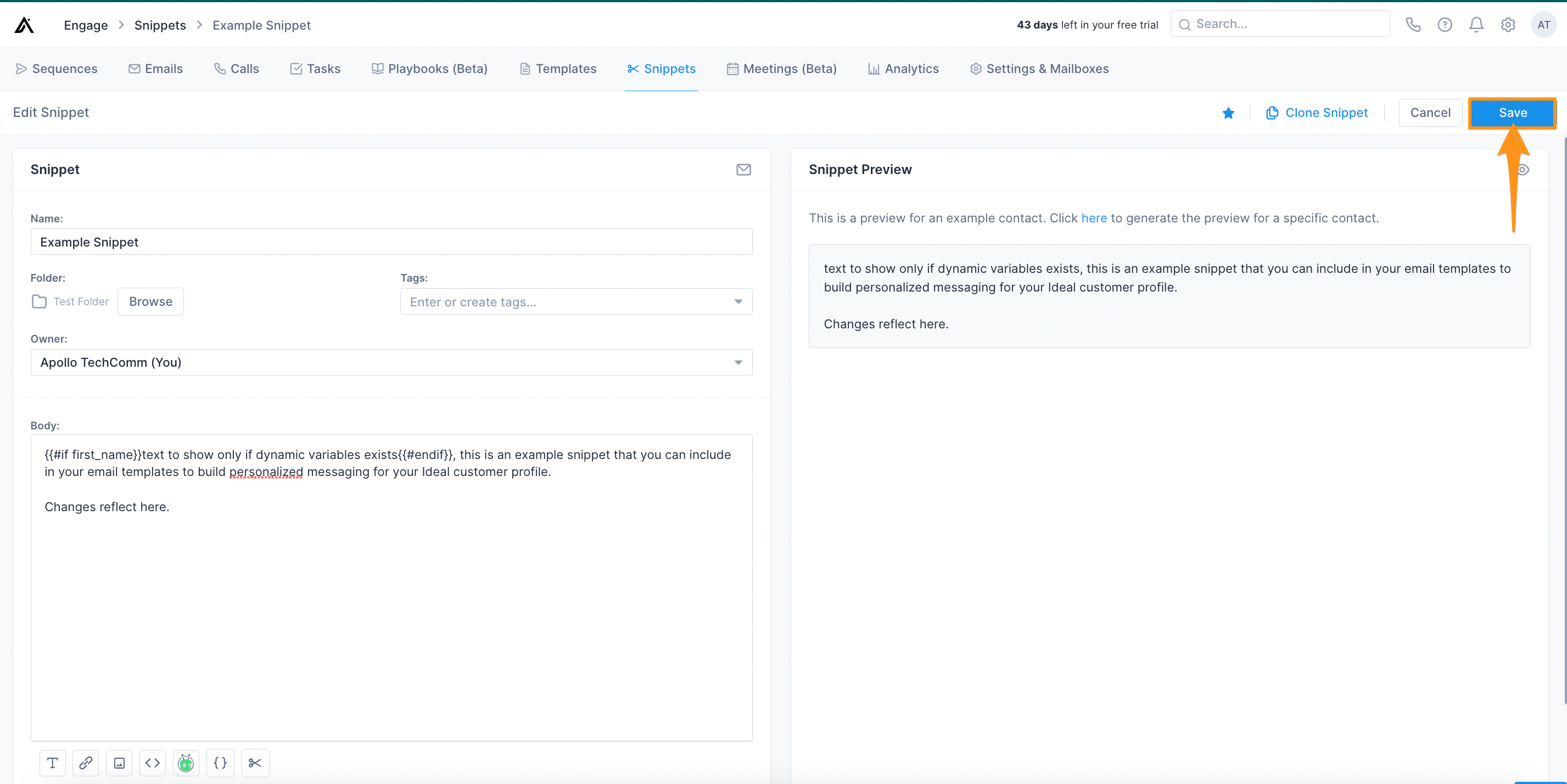
Task: Click the 'Example Snippet' breadcrumb text
Action: tap(261, 25)
